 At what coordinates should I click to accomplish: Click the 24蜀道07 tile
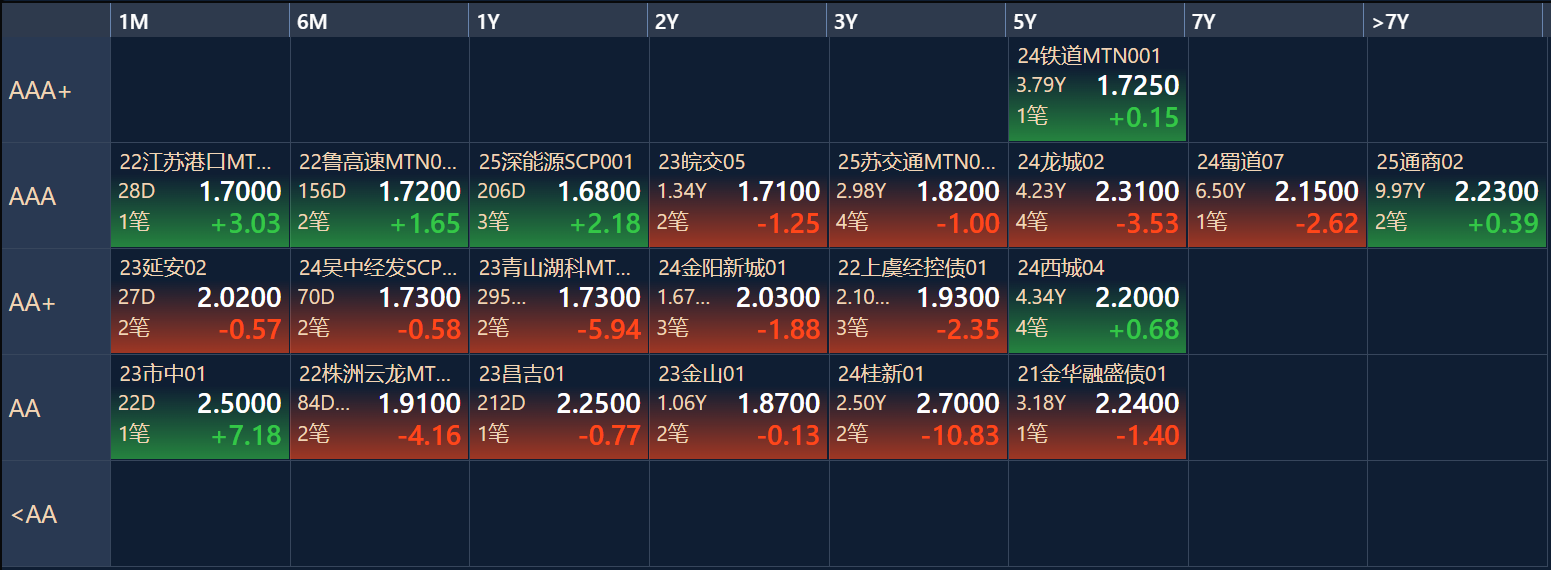1277,196
